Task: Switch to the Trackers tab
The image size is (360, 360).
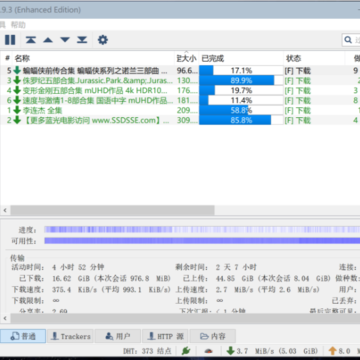Action: pyautogui.click(x=71, y=336)
